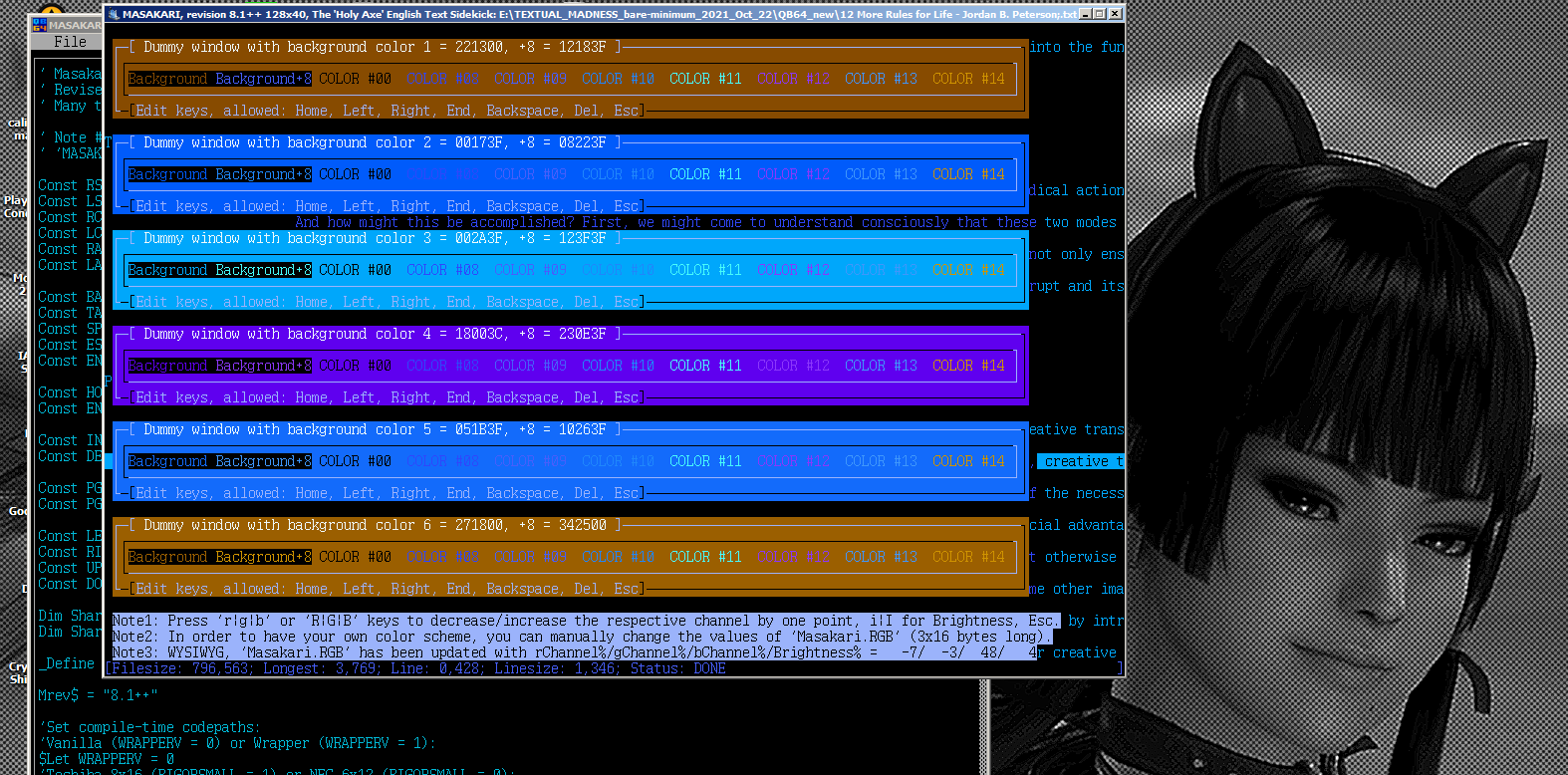Click 'Background' sample in dummy window 1
Image resolution: width=1568 pixels, height=775 pixels.
pyautogui.click(x=167, y=79)
